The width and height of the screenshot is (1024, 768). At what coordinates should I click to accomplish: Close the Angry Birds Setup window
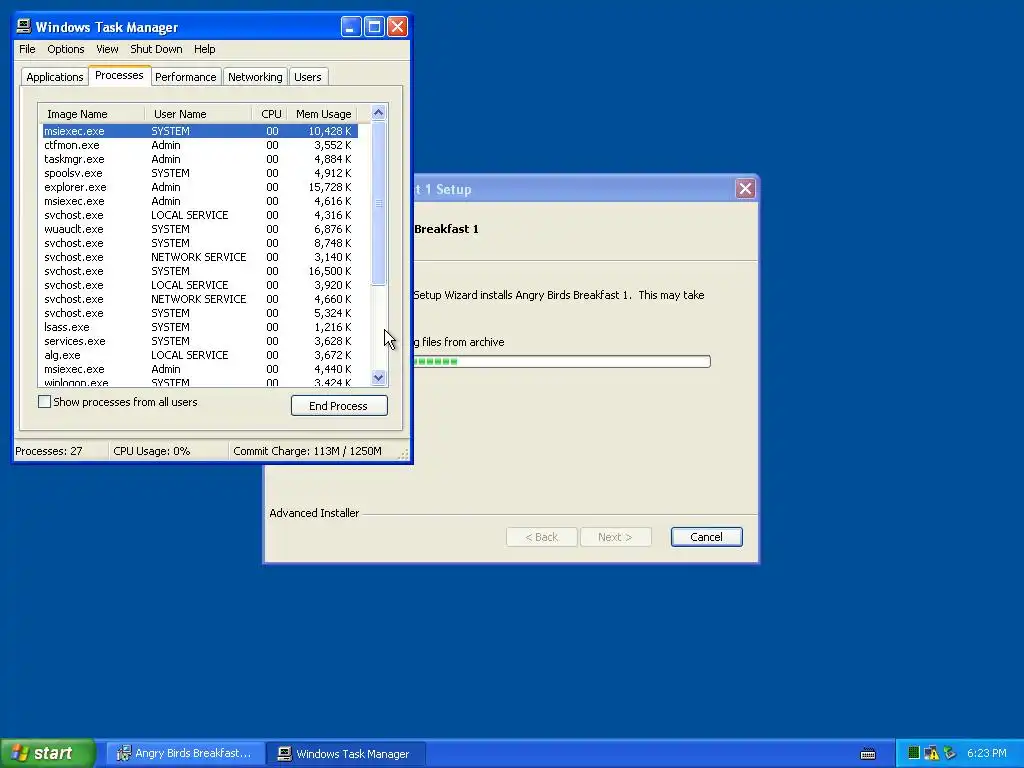click(x=745, y=189)
